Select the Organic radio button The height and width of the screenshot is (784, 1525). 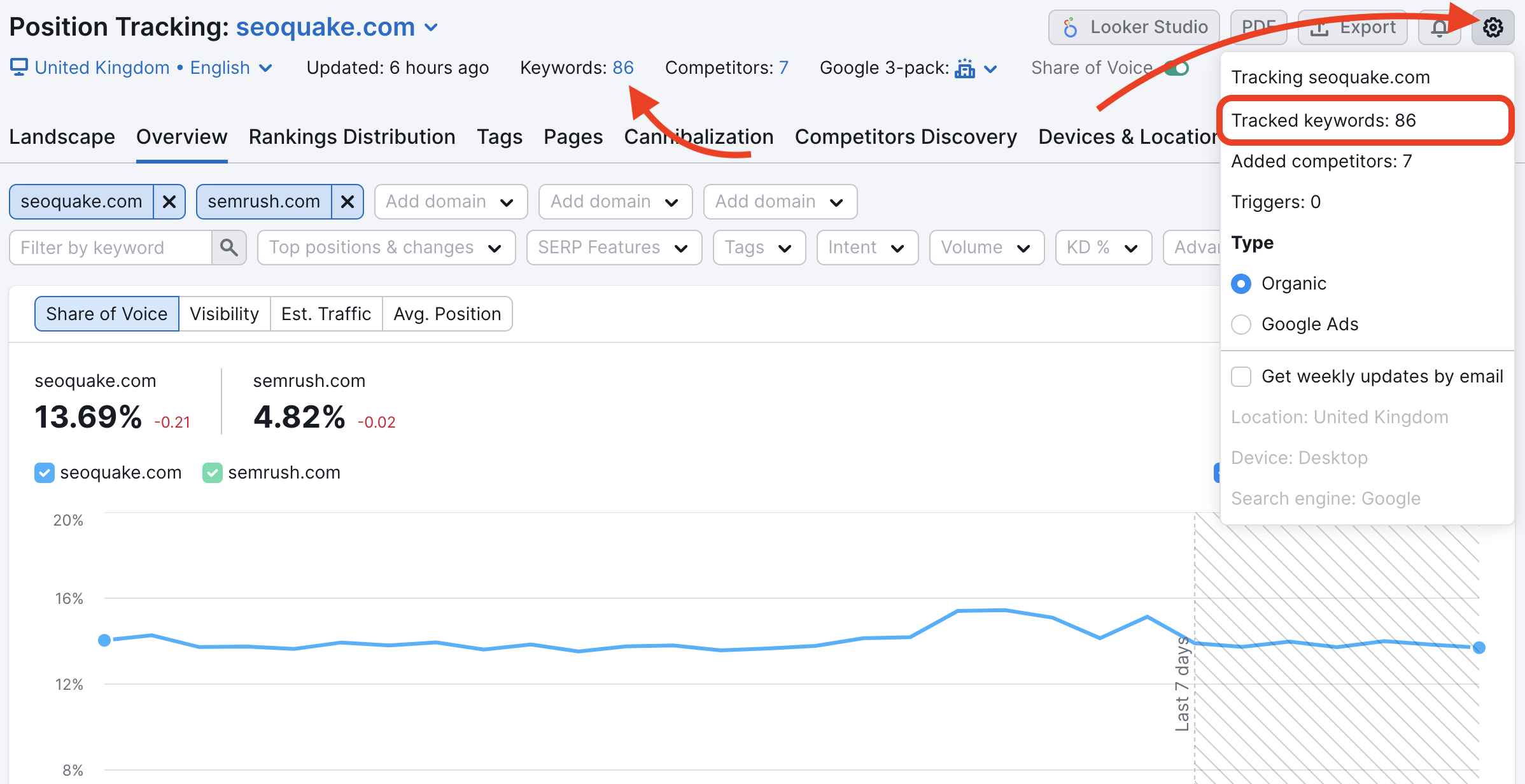[x=1241, y=282]
